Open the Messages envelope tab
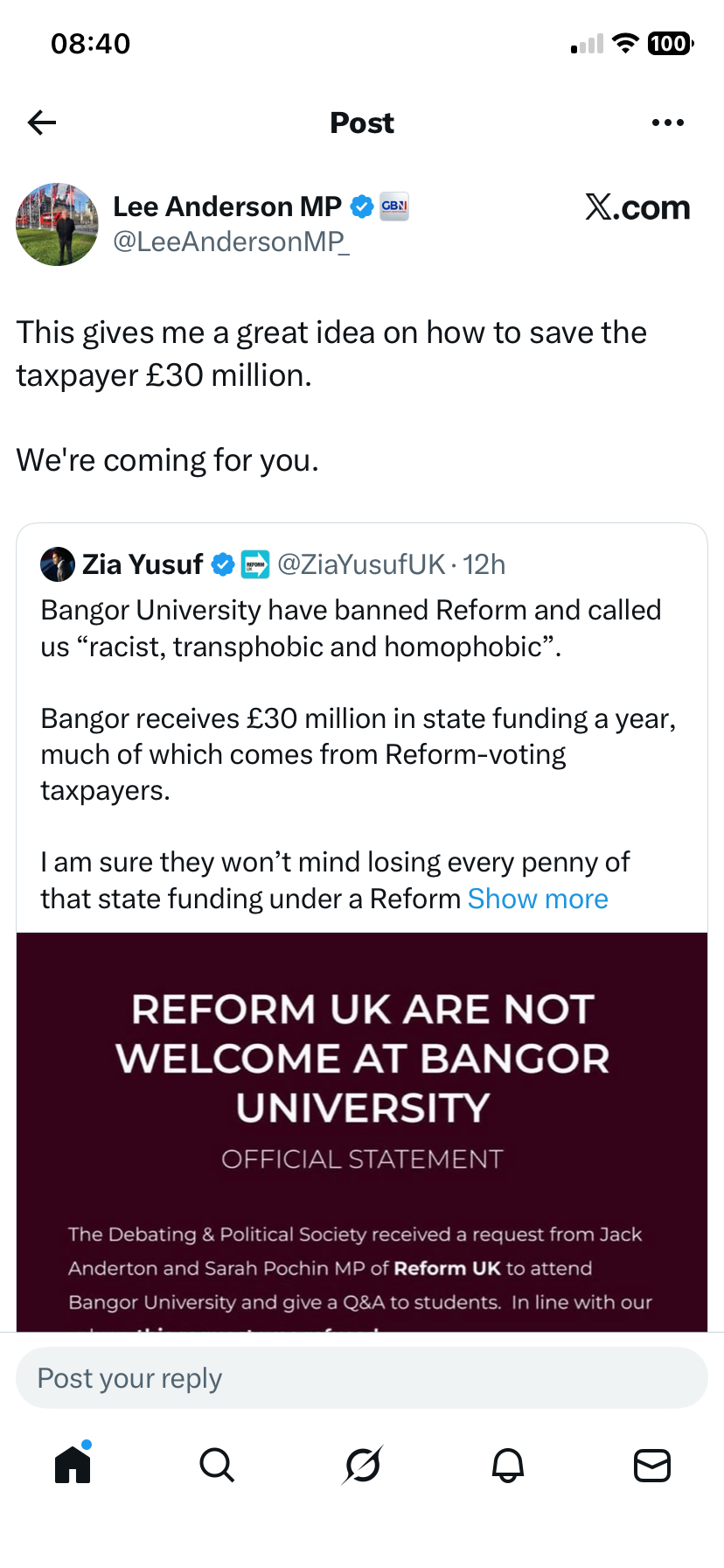 tap(651, 1464)
